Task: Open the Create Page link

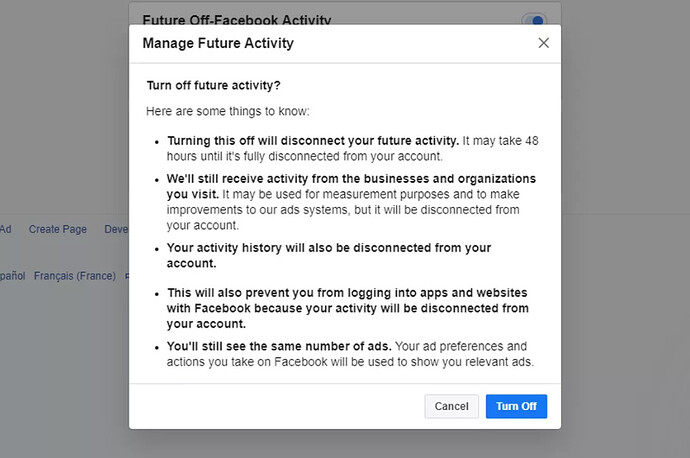Action: (x=58, y=229)
